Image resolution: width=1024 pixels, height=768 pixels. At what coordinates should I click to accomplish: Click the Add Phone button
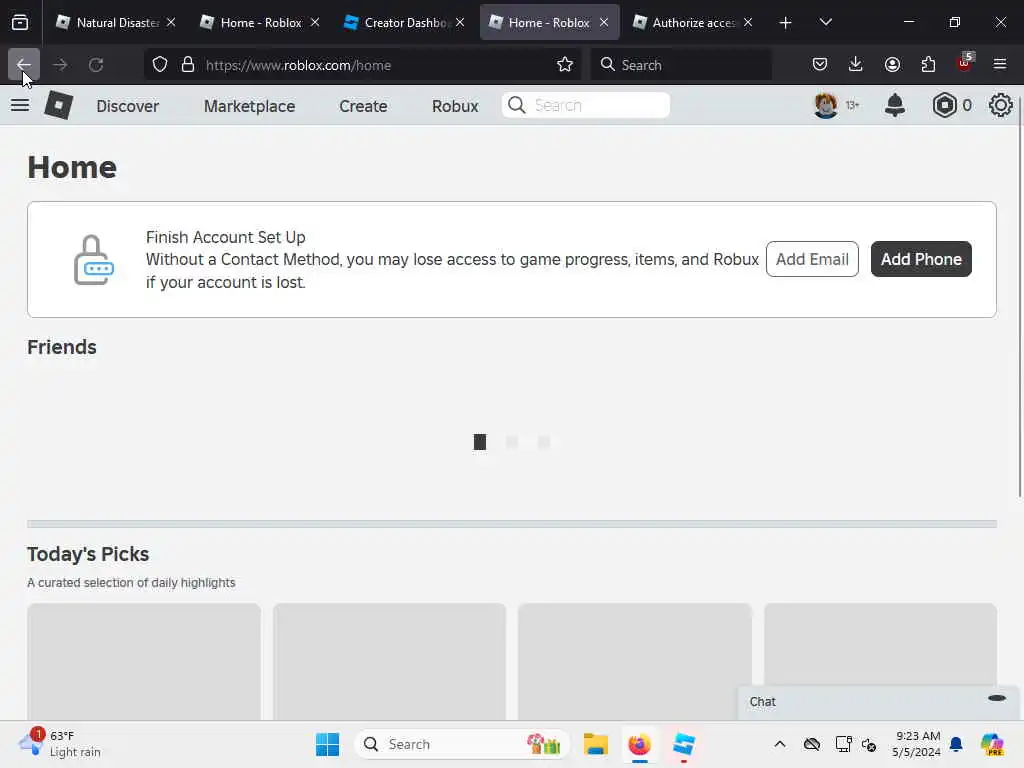pyautogui.click(x=921, y=259)
